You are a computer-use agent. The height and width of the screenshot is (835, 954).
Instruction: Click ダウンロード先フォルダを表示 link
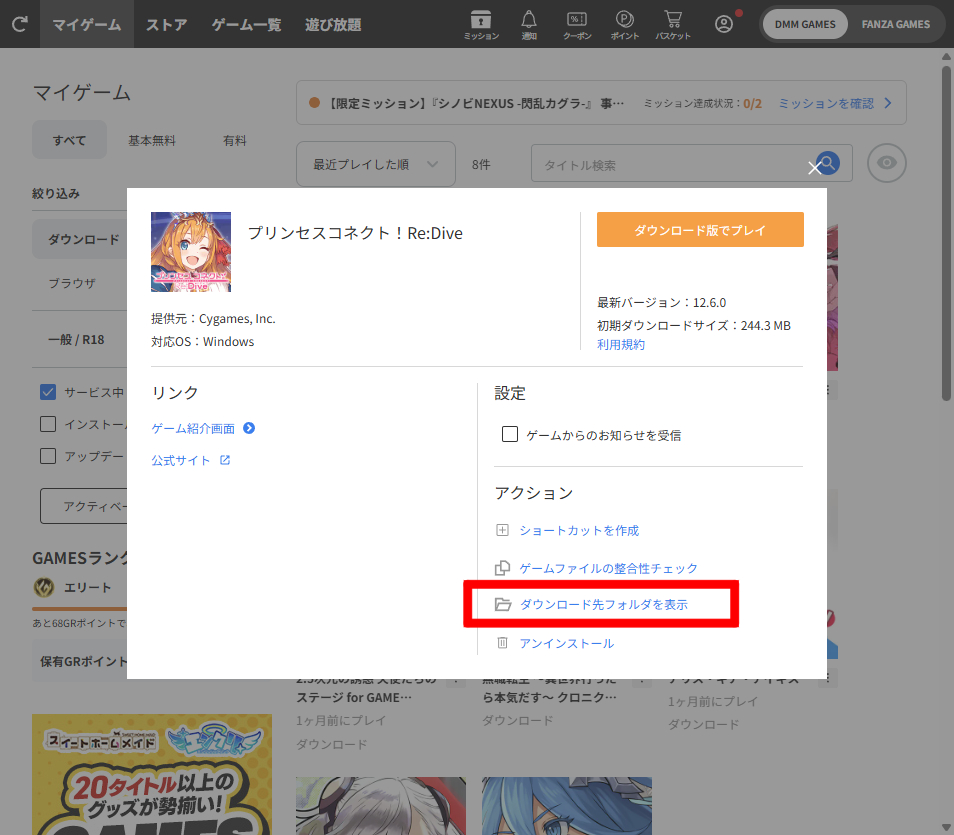[x=604, y=604]
